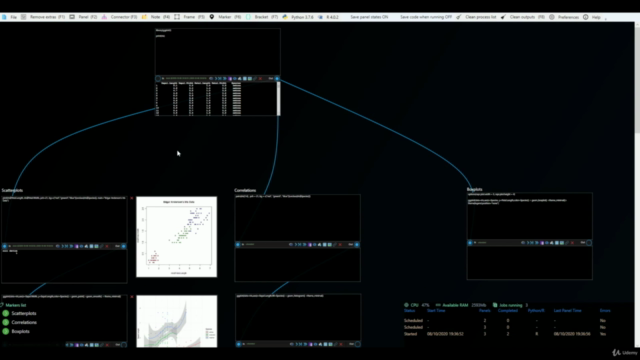Toggle Save panel states ON

(369, 17)
